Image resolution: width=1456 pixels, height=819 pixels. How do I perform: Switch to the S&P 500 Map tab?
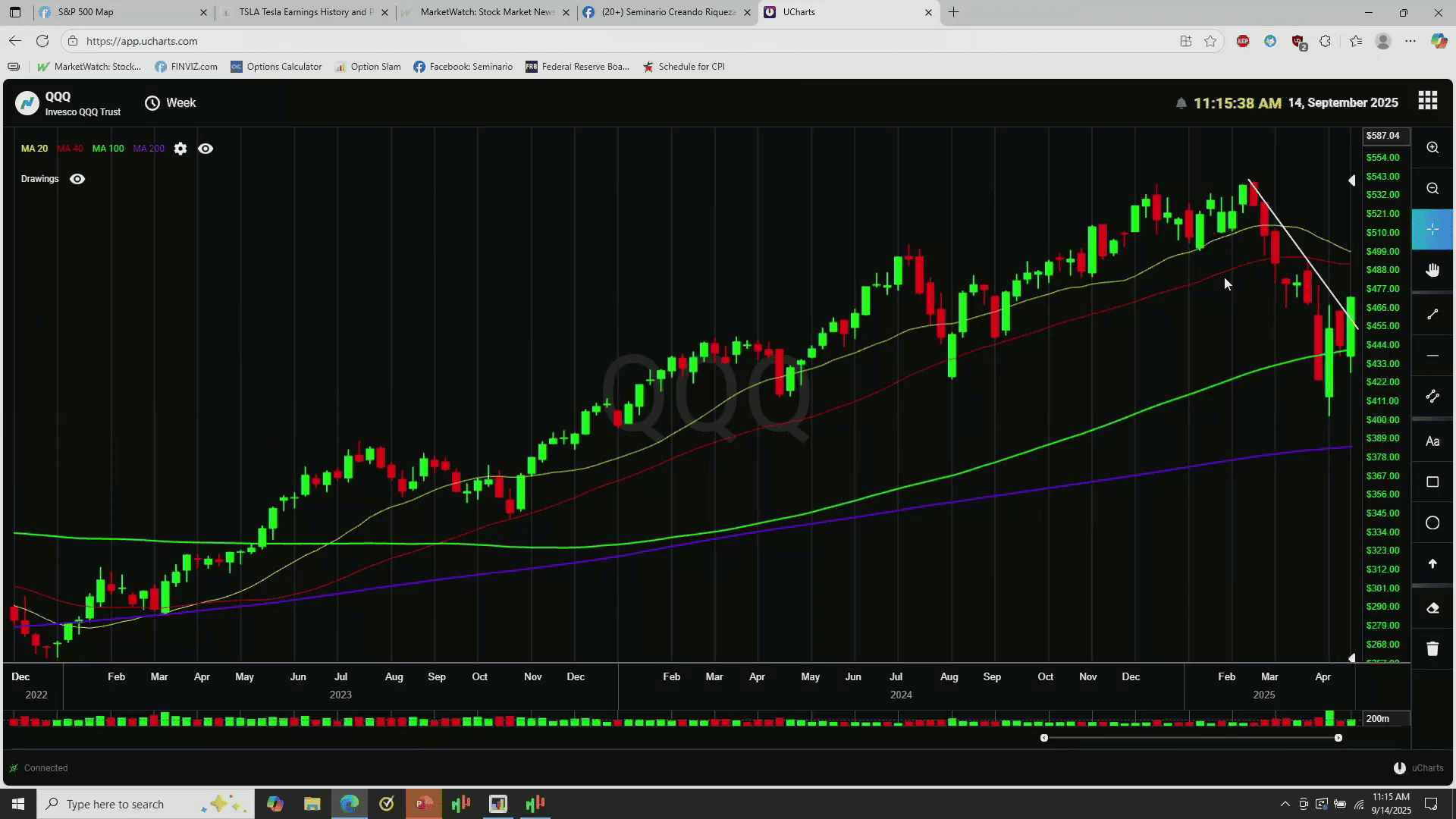coord(121,12)
